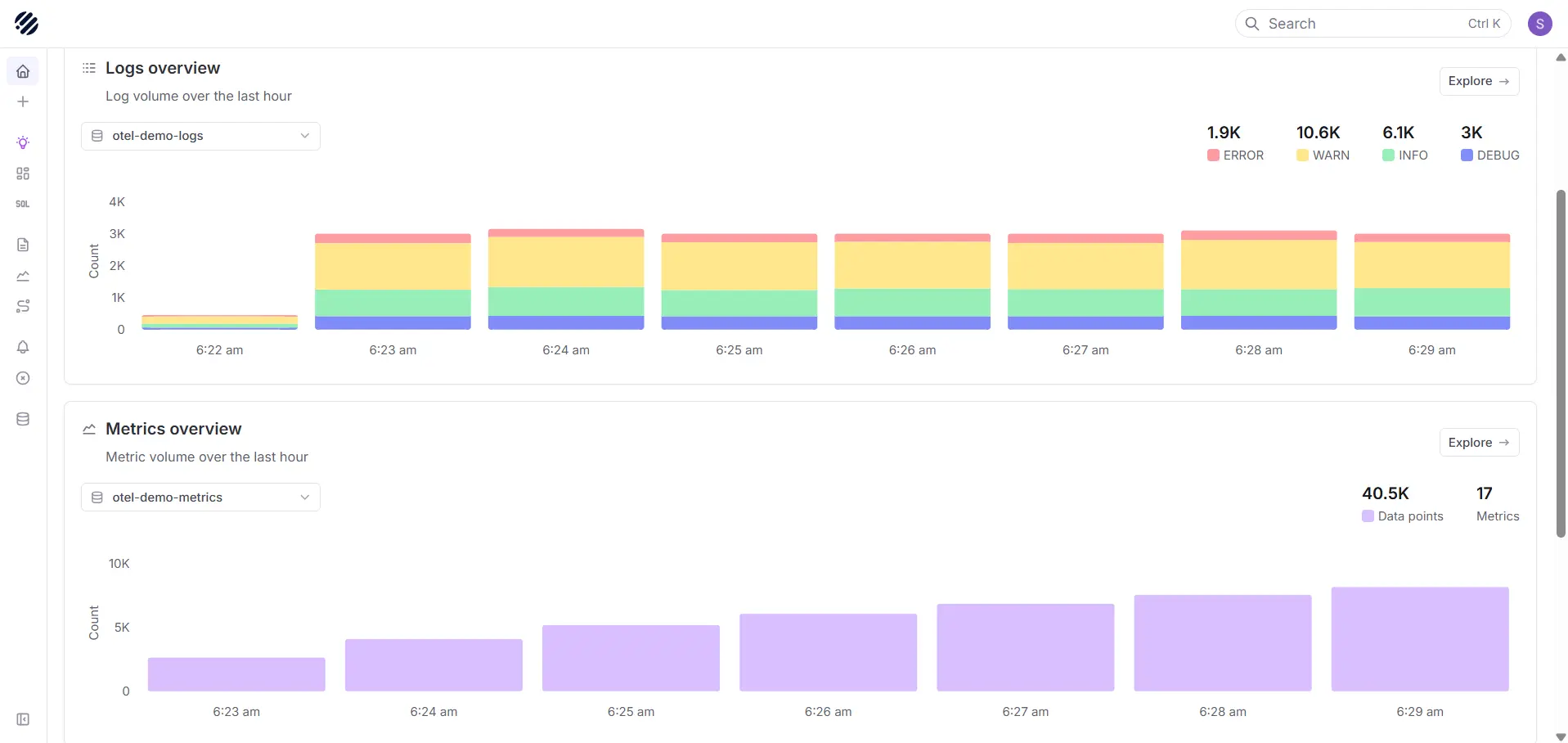This screenshot has height=743, width=1568.
Task: Open the circled X errors icon
Action: pos(23,378)
